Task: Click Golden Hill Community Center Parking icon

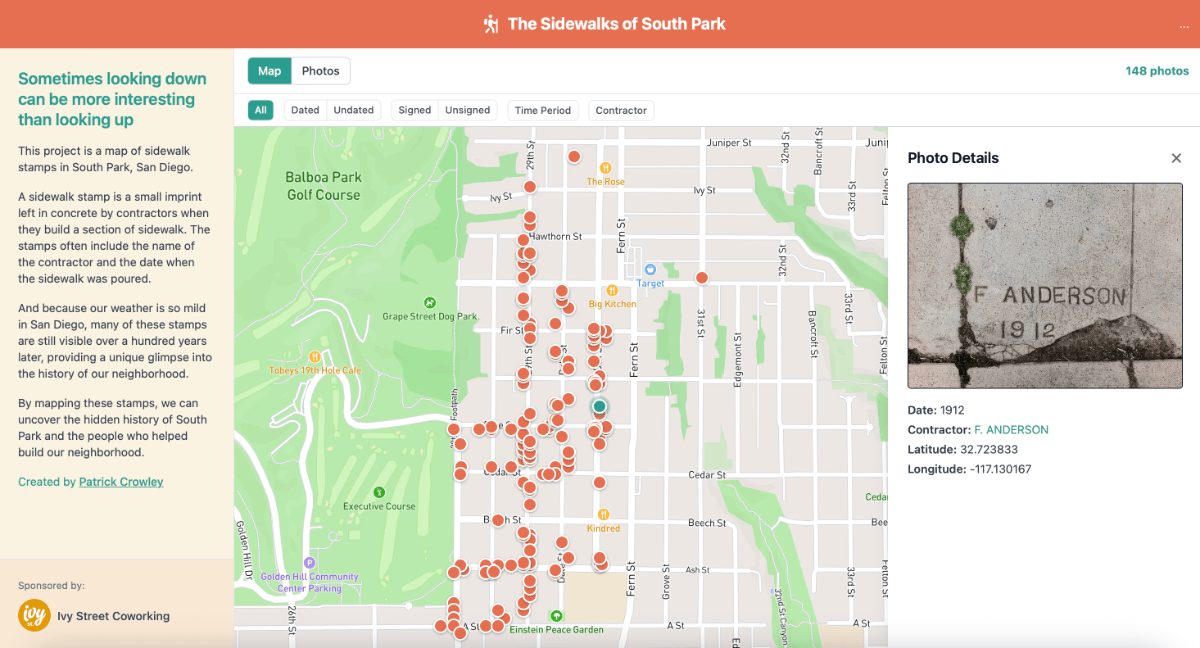Action: pyautogui.click(x=309, y=563)
